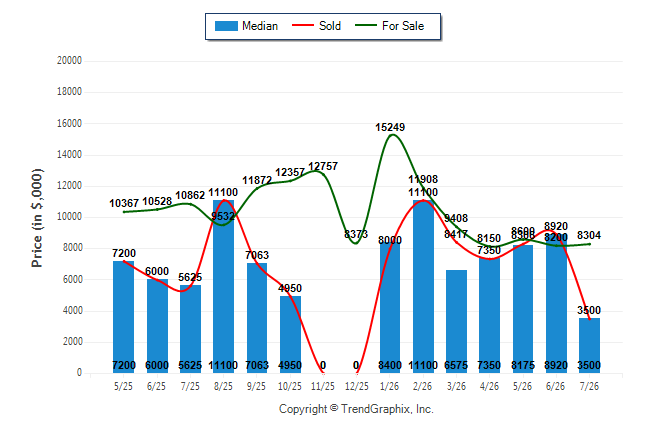Click the 3/26 bar labeled 6575
This screenshot has width=646, height=434.
pyautogui.click(x=456, y=321)
